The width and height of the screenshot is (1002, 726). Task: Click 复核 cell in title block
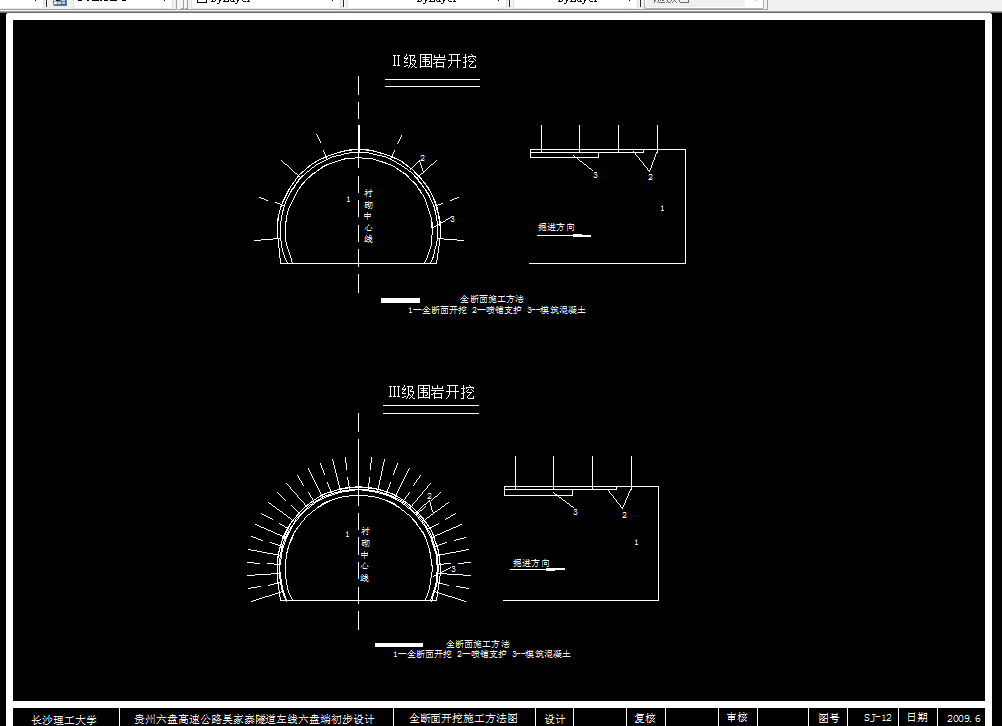pos(645,718)
